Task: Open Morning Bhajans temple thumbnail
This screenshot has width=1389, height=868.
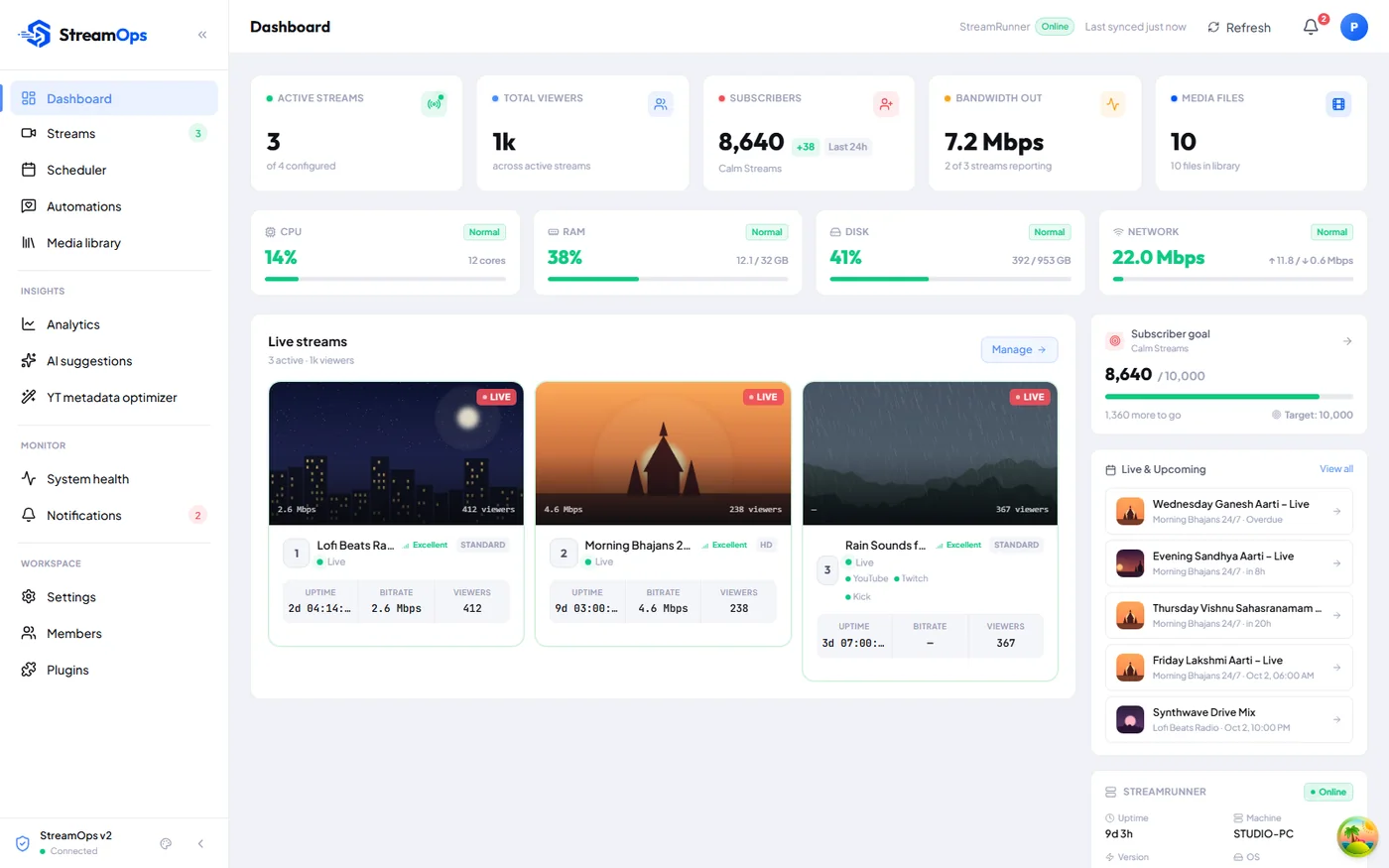Action: click(663, 453)
